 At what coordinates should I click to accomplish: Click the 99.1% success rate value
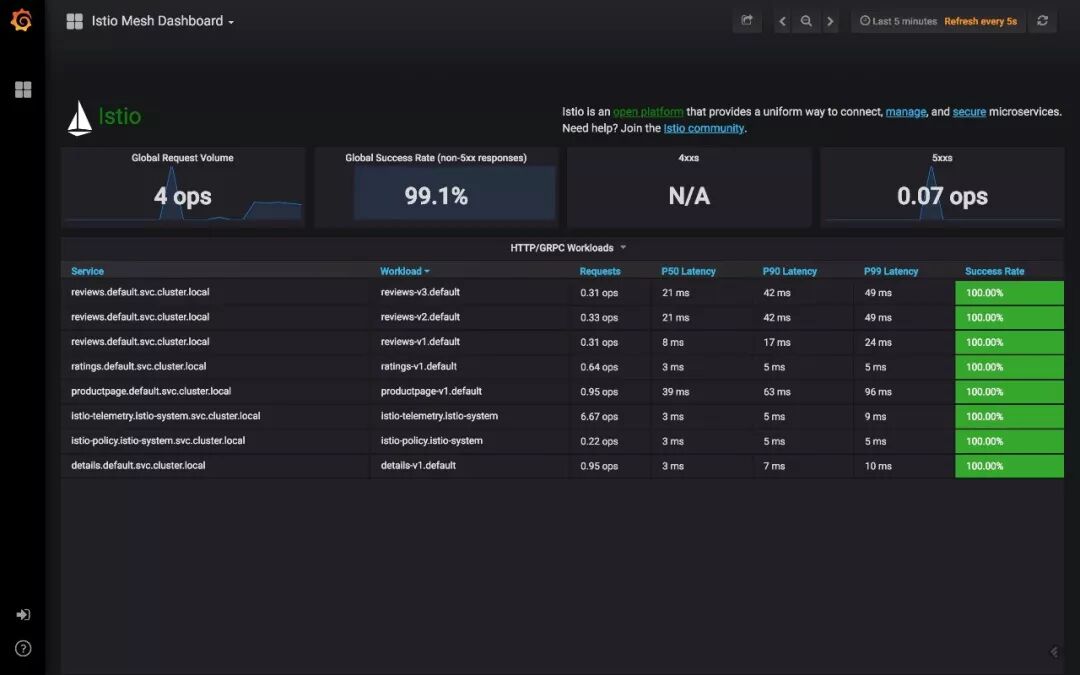tap(436, 196)
